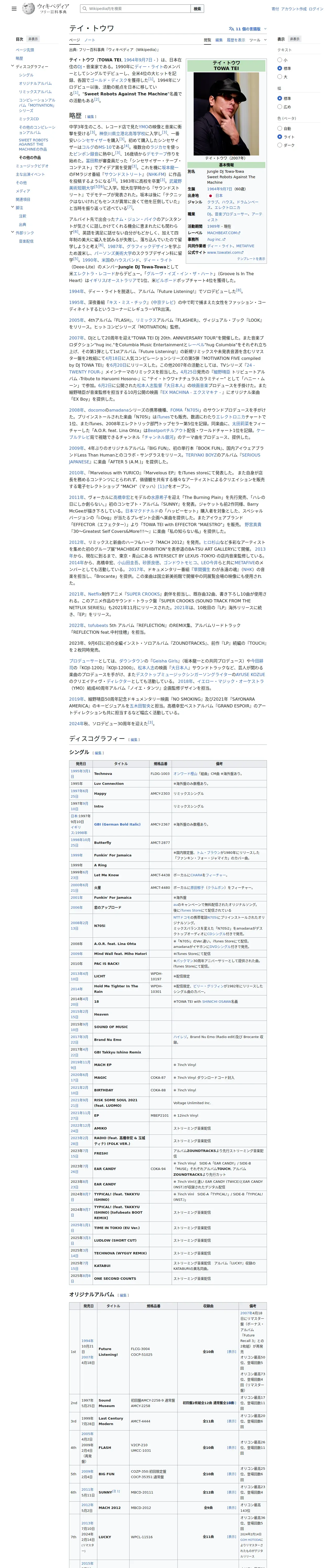The image size is (336, 1568).
Task: Click the magnifier icon in search box
Action: pyautogui.click(x=85, y=9)
